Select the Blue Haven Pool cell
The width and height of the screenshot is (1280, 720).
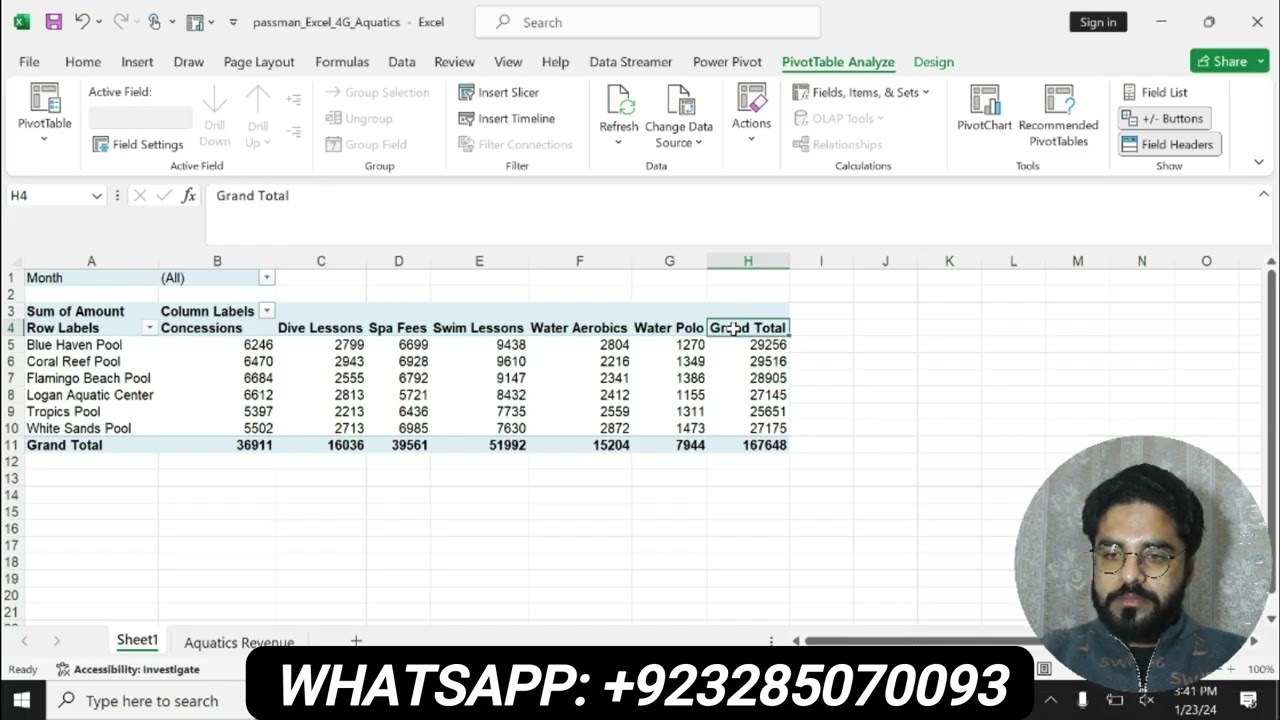[x=91, y=345]
